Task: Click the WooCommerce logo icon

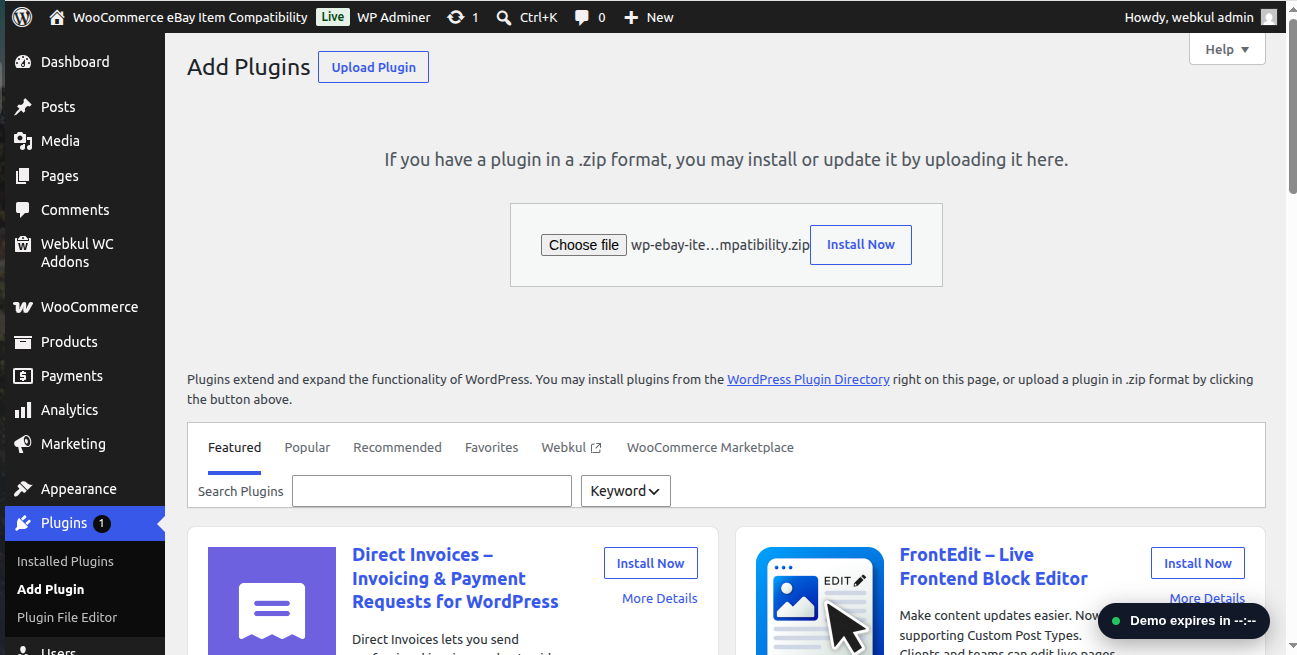Action: click(23, 307)
